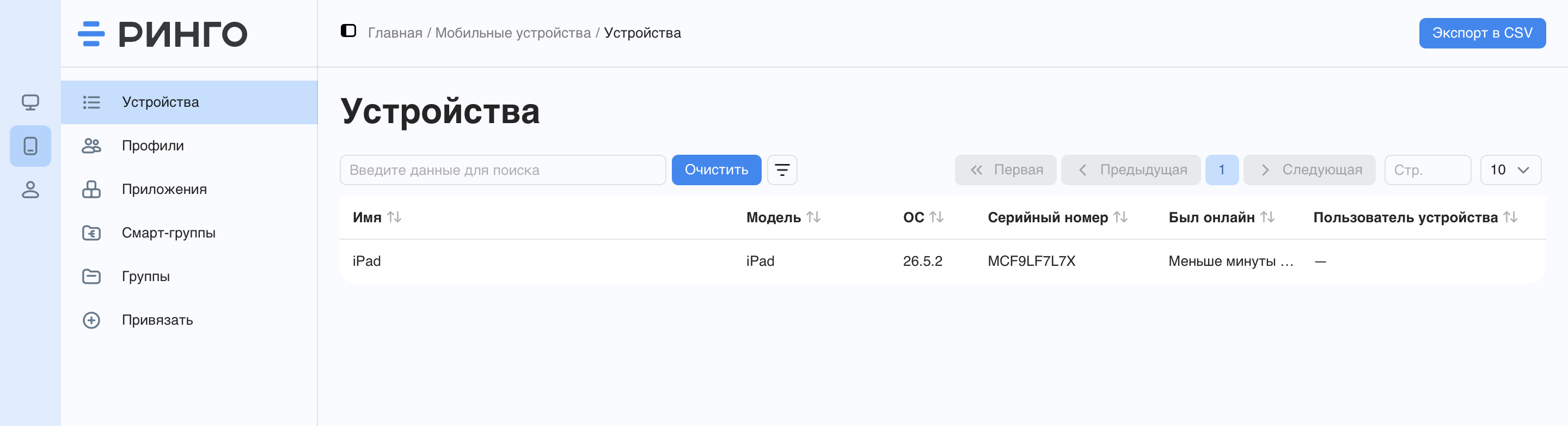Sort table by Имя column
Screen dimensions: 1568x426
[x=394, y=217]
